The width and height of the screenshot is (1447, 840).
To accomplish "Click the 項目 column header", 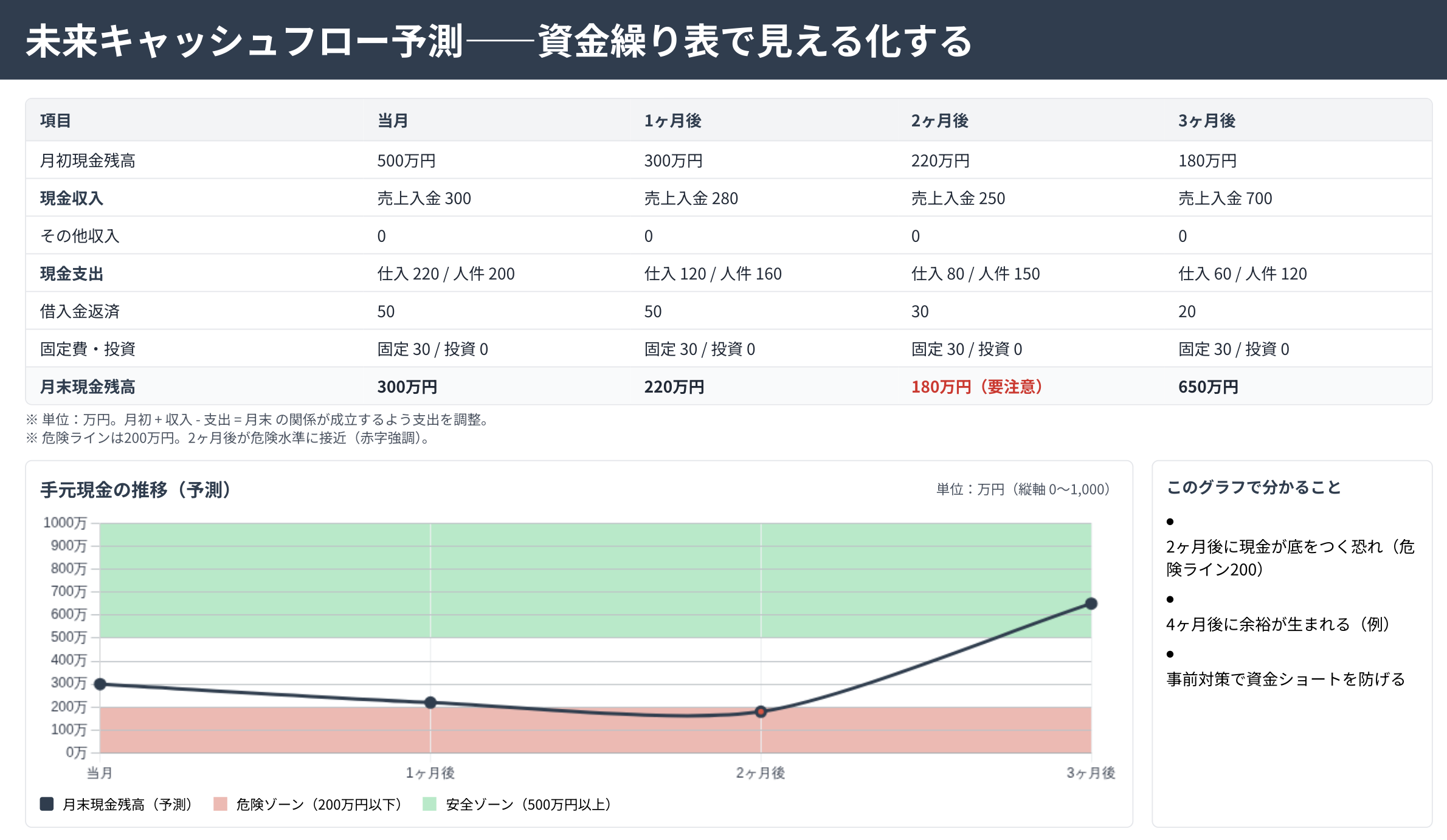I will (55, 120).
